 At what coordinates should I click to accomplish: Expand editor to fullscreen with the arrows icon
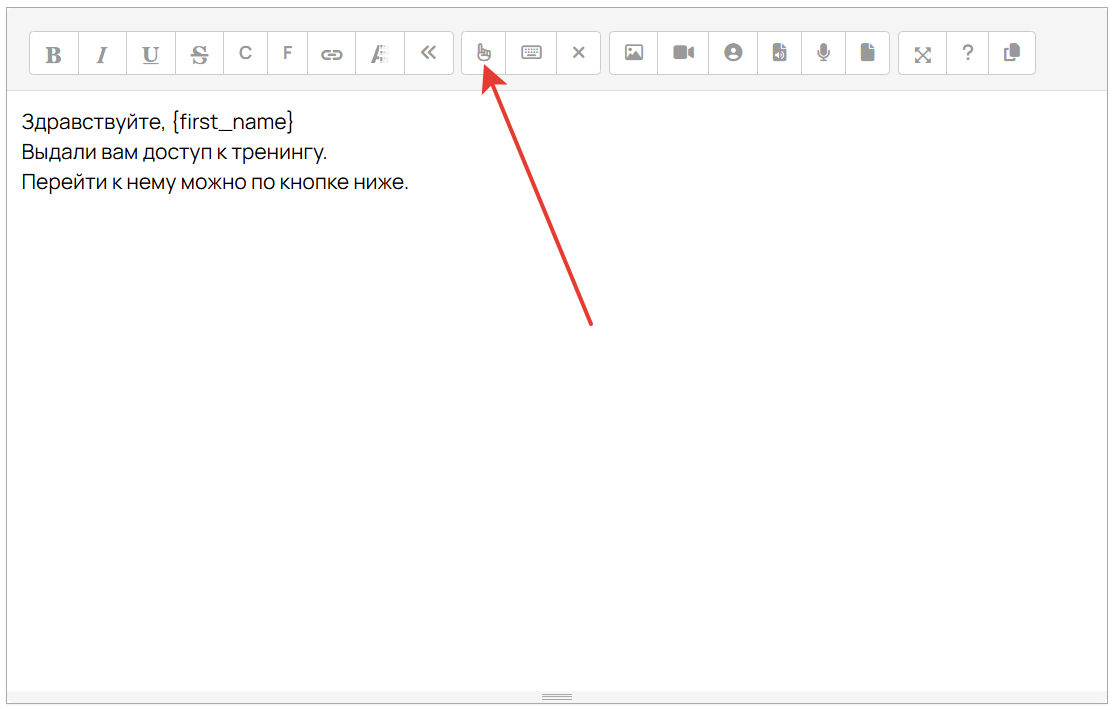pyautogui.click(x=923, y=53)
